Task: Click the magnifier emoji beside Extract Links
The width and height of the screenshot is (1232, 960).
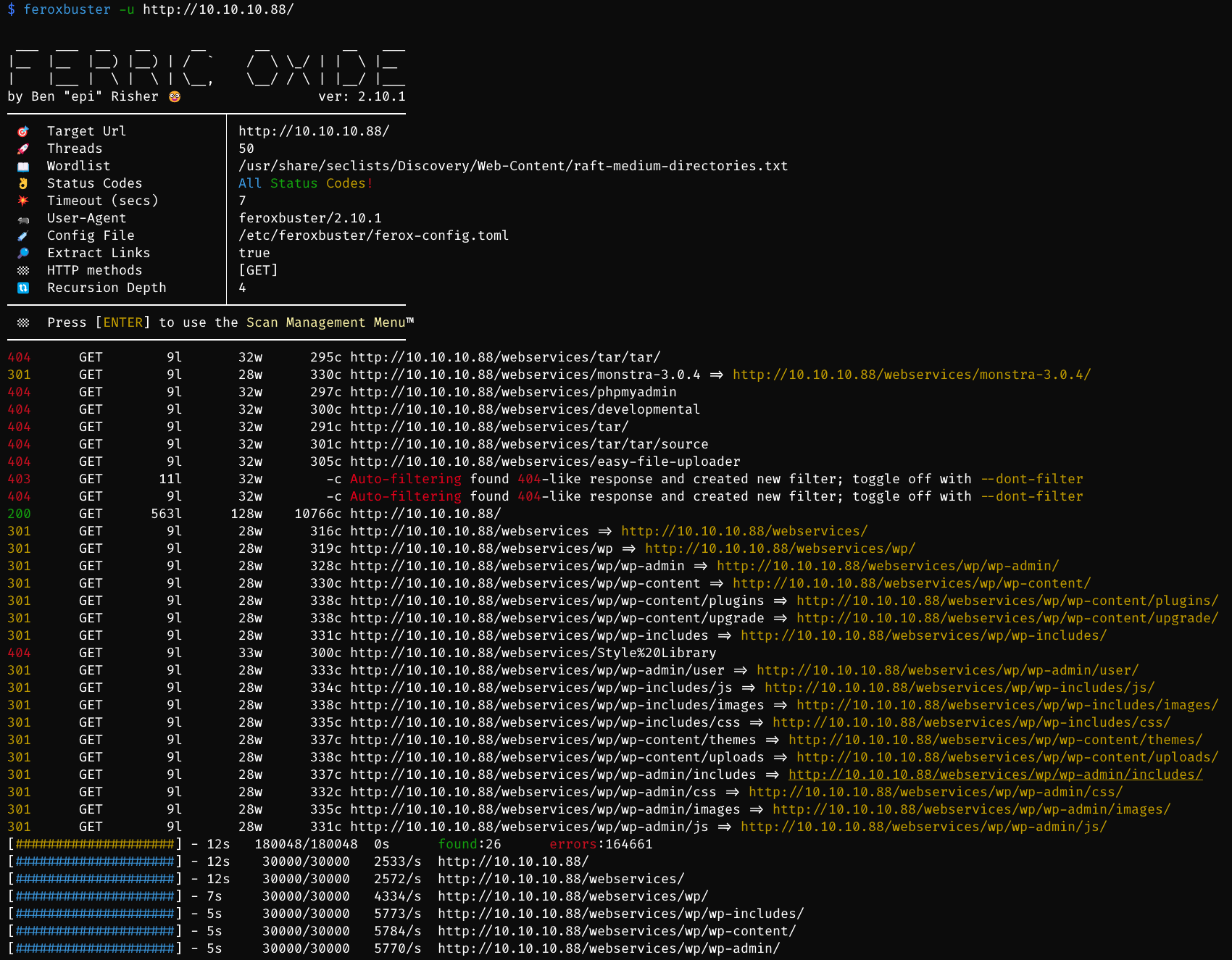Action: tap(23, 253)
